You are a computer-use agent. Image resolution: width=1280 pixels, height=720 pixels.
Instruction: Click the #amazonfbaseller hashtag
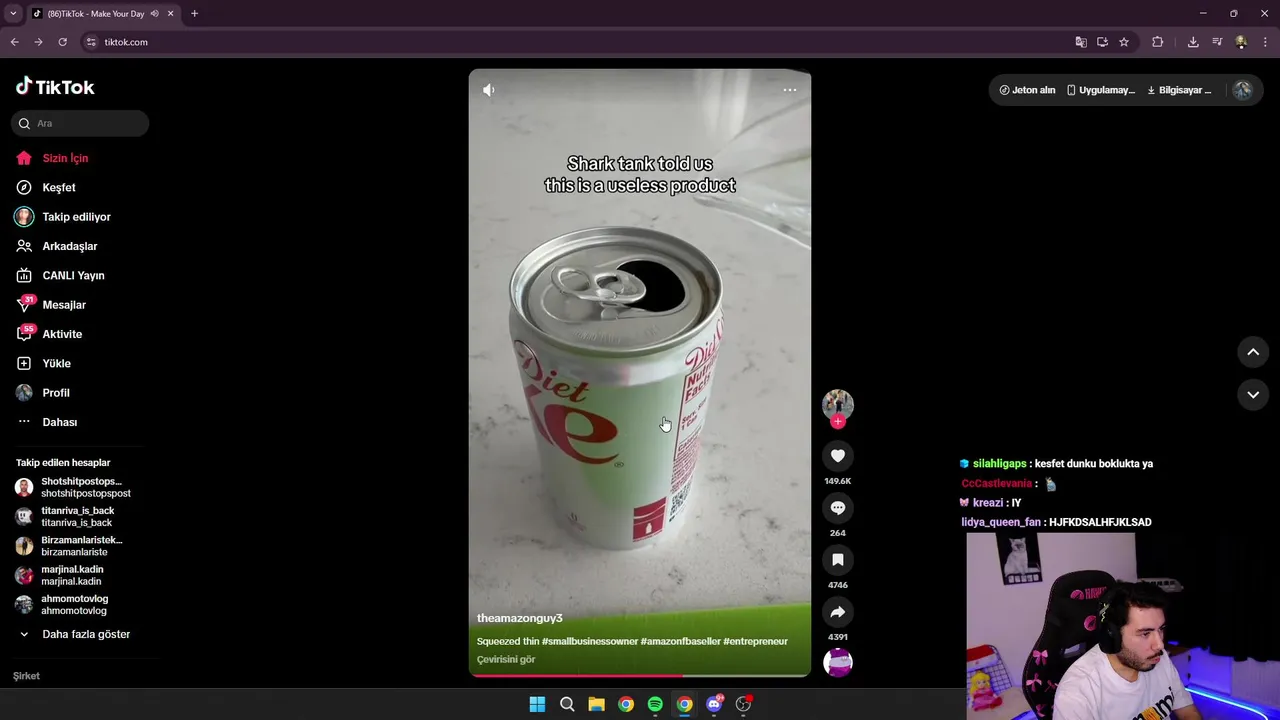(x=680, y=641)
